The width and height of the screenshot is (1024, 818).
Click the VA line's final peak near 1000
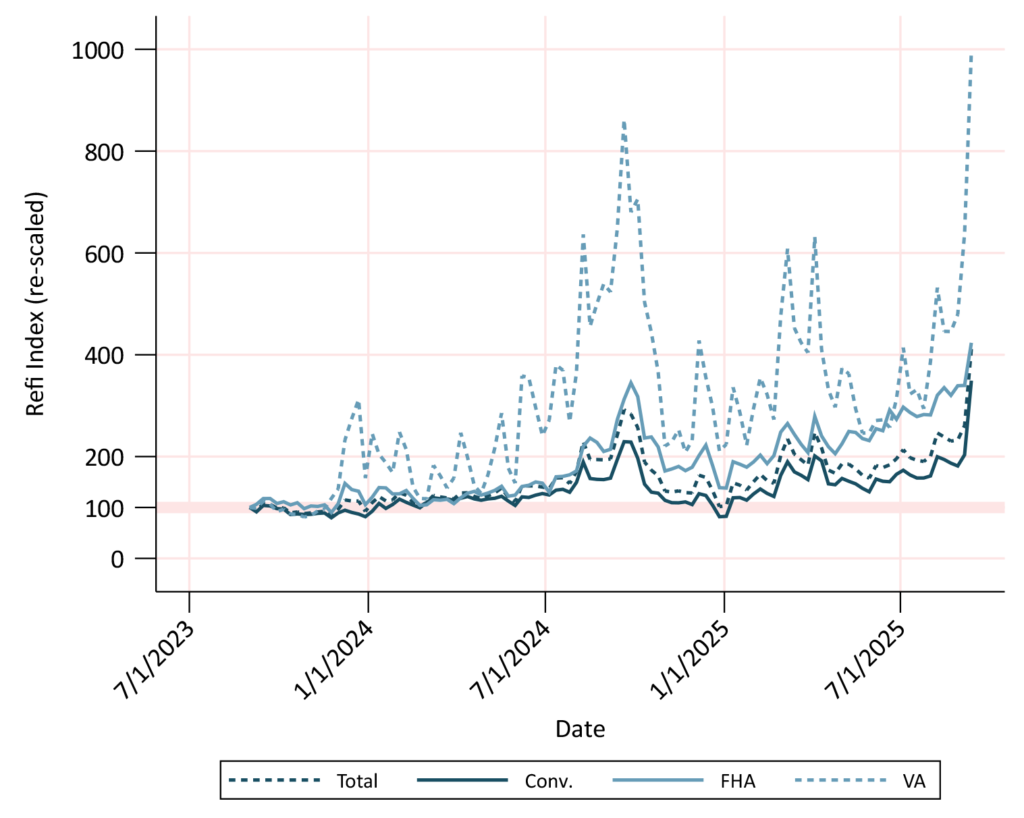click(970, 58)
